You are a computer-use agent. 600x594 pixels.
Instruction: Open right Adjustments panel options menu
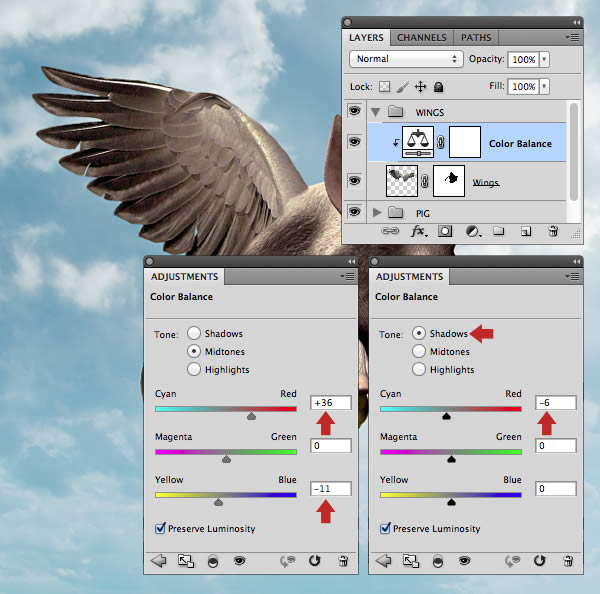572,276
